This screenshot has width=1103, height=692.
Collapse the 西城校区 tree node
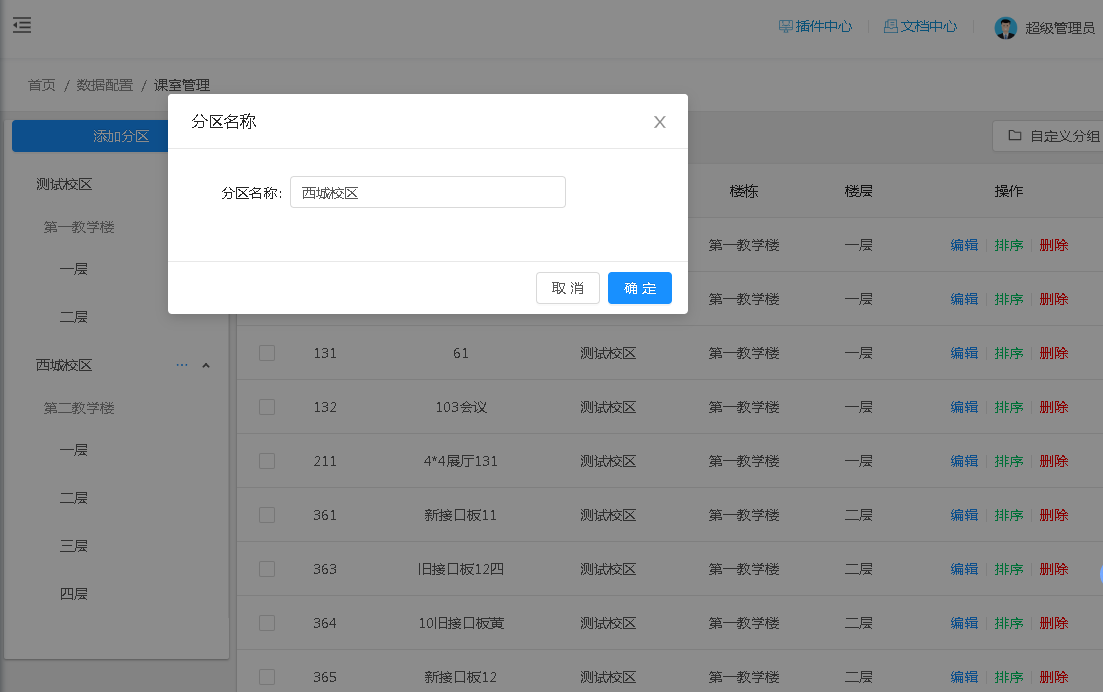point(206,365)
